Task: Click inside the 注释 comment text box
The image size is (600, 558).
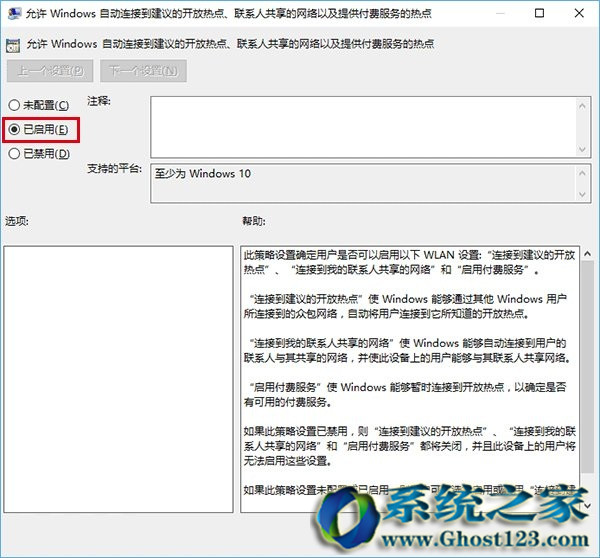Action: (364, 127)
